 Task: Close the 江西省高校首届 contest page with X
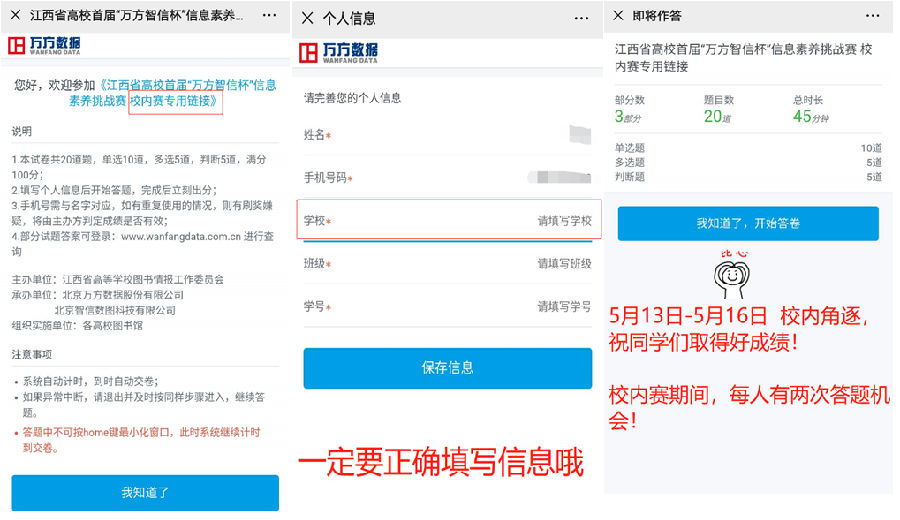point(16,15)
